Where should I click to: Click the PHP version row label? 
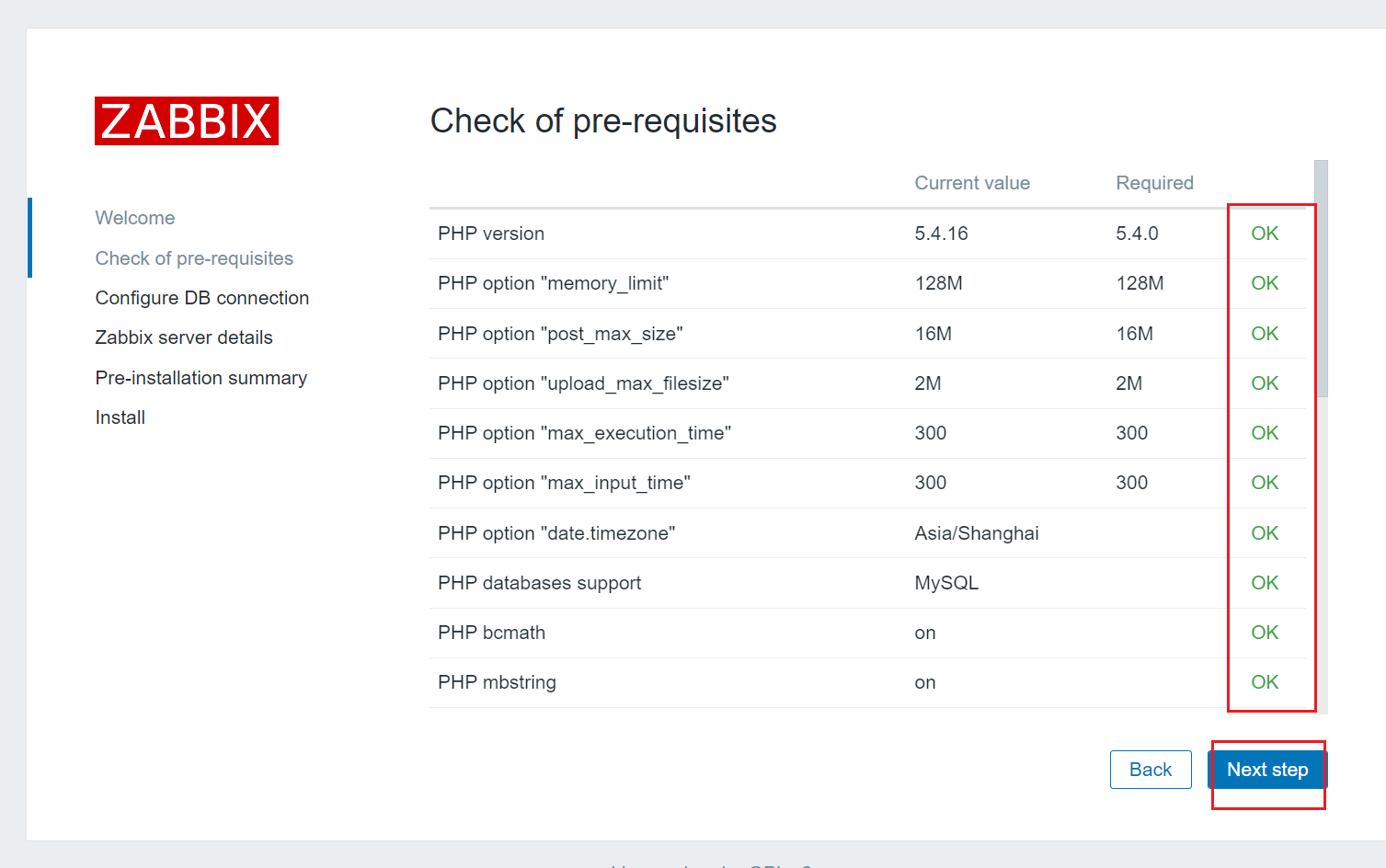coord(491,234)
